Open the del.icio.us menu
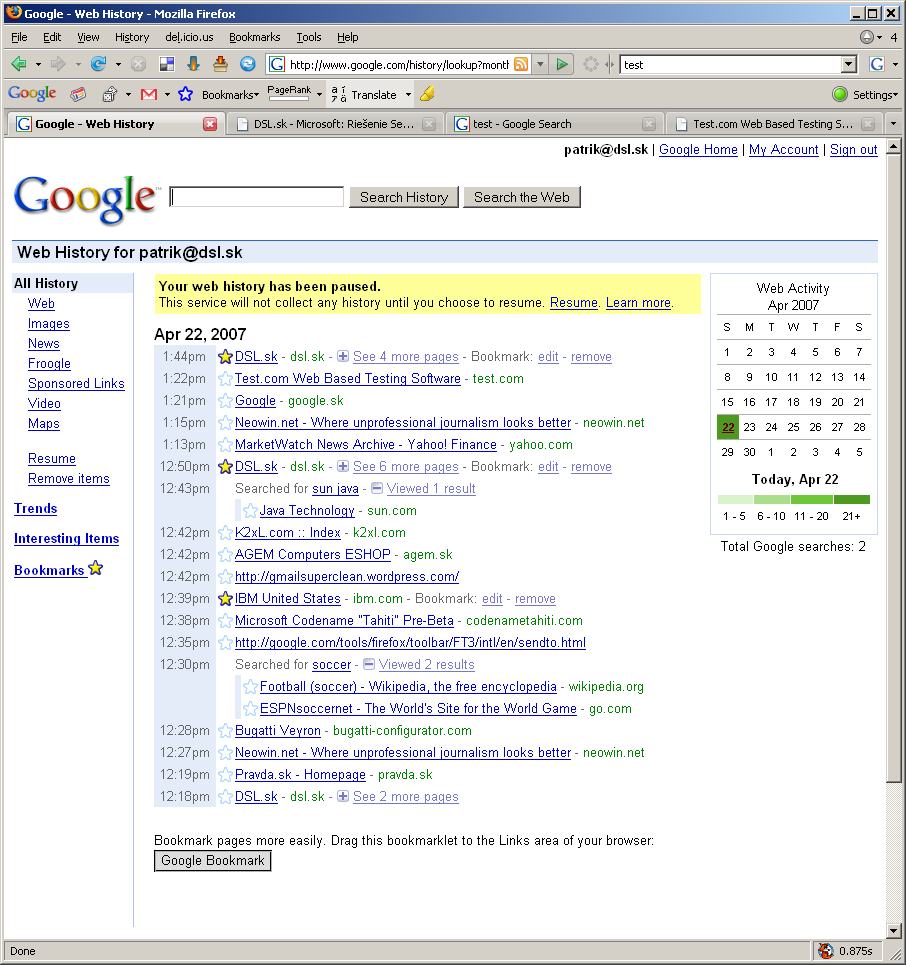This screenshot has height=965, width=906. click(189, 37)
